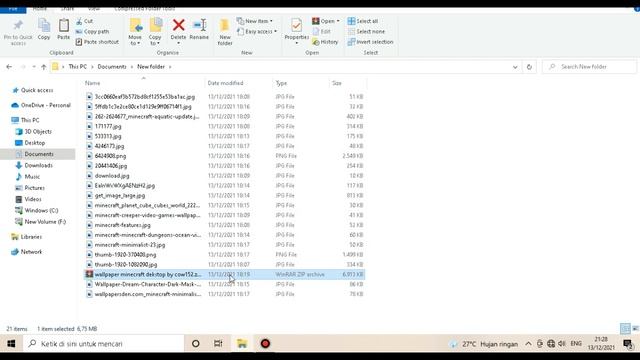Click This PC in breadcrumb path
Image resolution: width=640 pixels, height=360 pixels.
[x=78, y=67]
